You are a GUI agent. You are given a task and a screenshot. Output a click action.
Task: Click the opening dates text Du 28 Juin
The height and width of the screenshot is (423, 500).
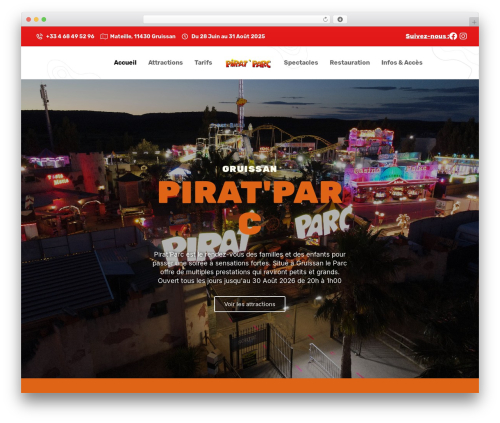(228, 36)
